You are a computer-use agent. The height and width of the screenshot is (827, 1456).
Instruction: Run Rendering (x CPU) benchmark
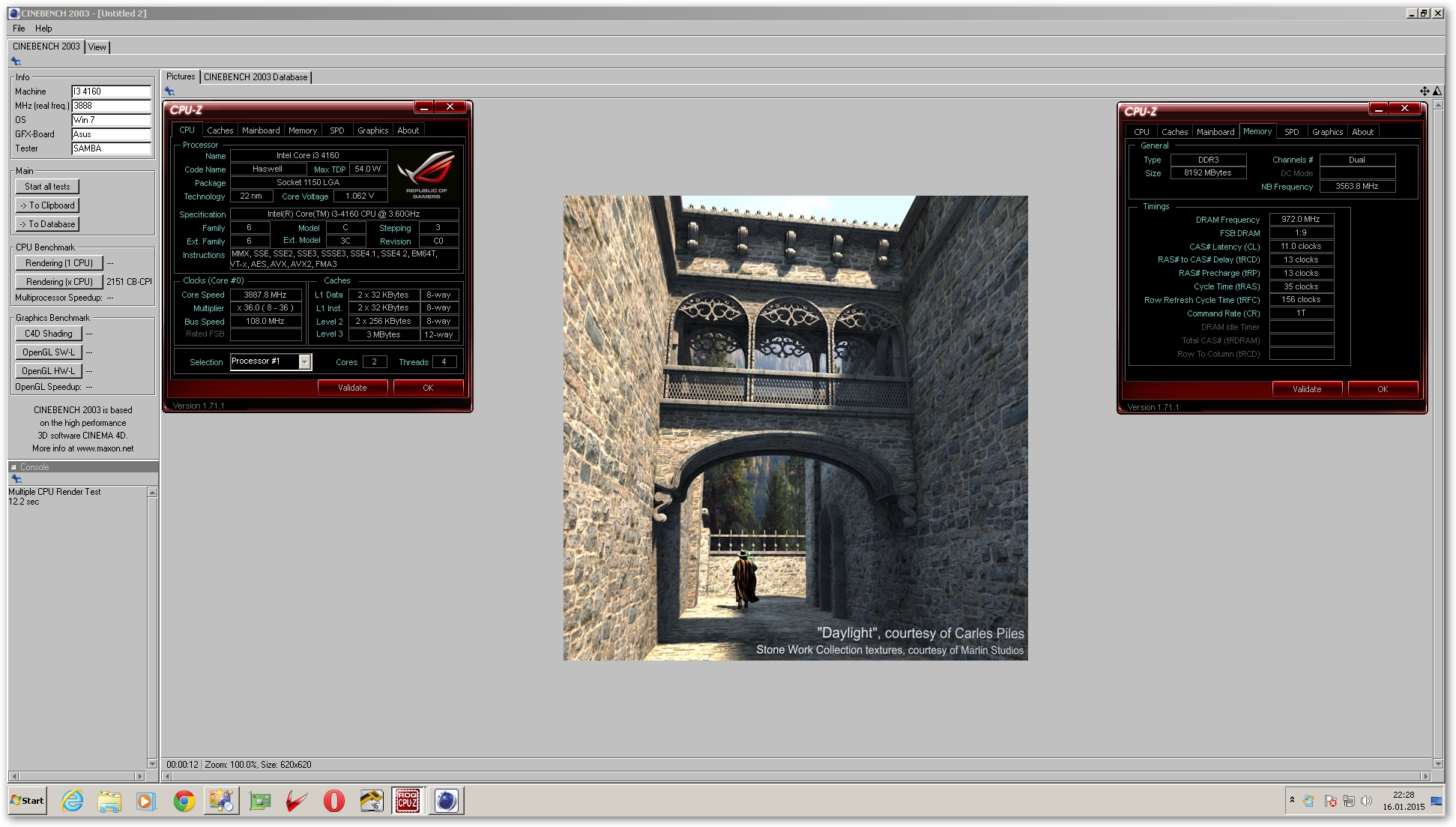(x=59, y=282)
